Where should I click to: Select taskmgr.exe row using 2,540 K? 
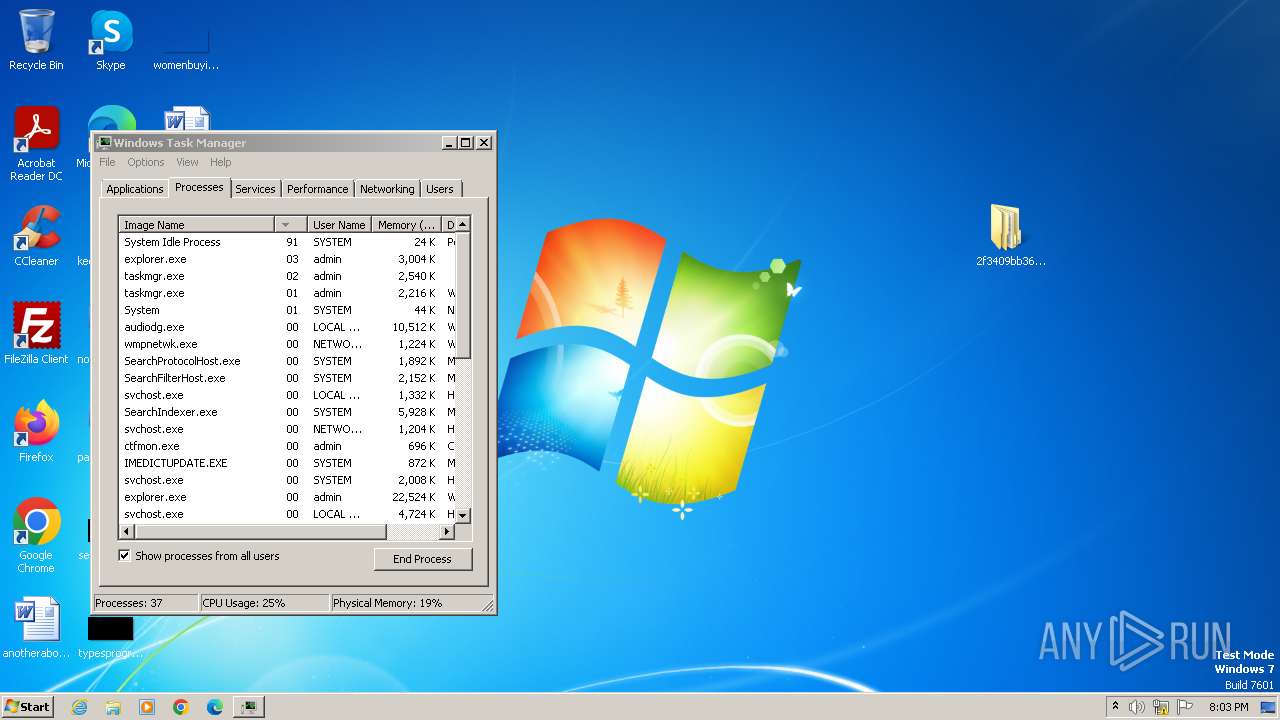click(287, 276)
